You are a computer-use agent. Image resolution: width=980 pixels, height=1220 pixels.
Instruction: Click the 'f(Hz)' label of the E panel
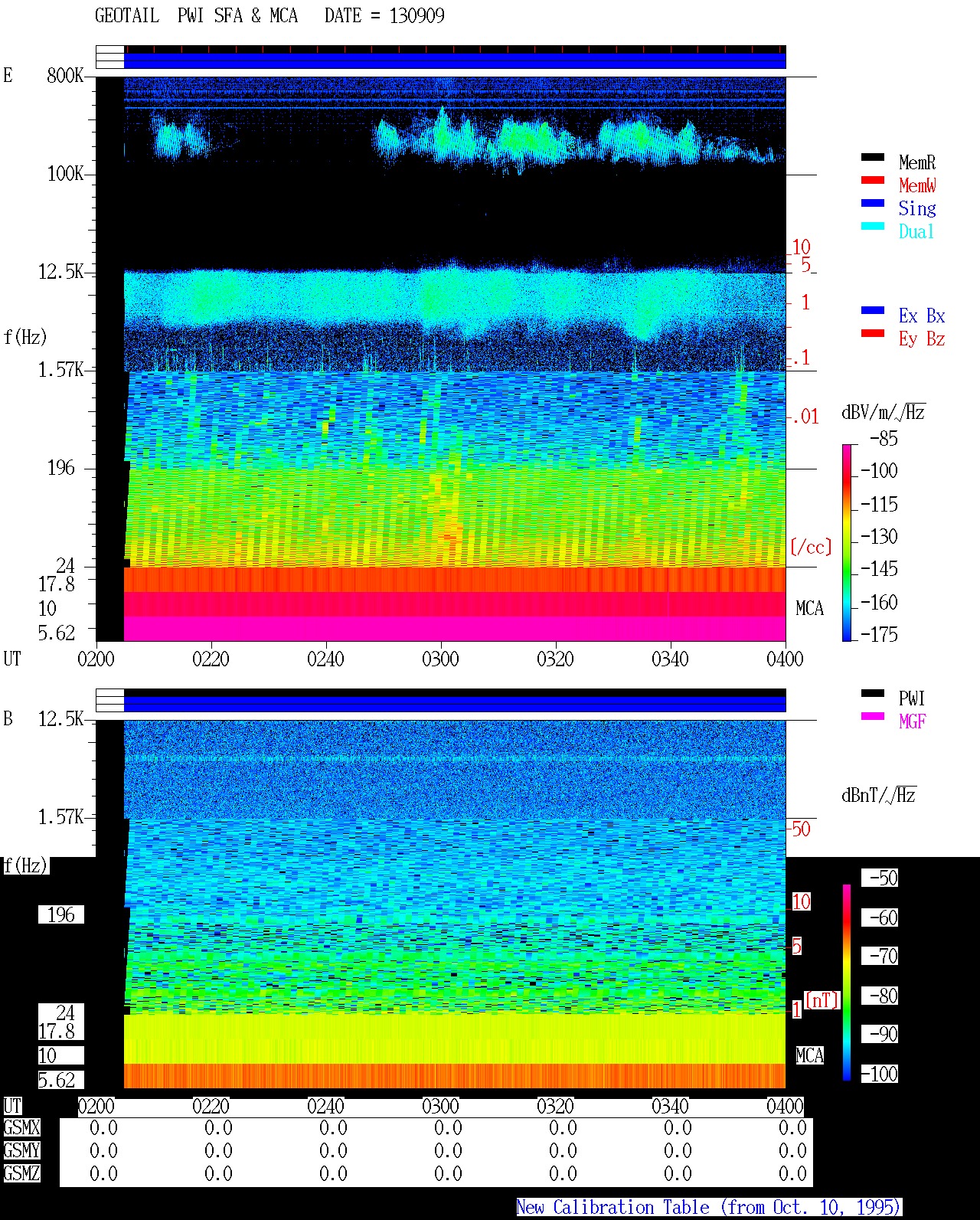point(25,337)
